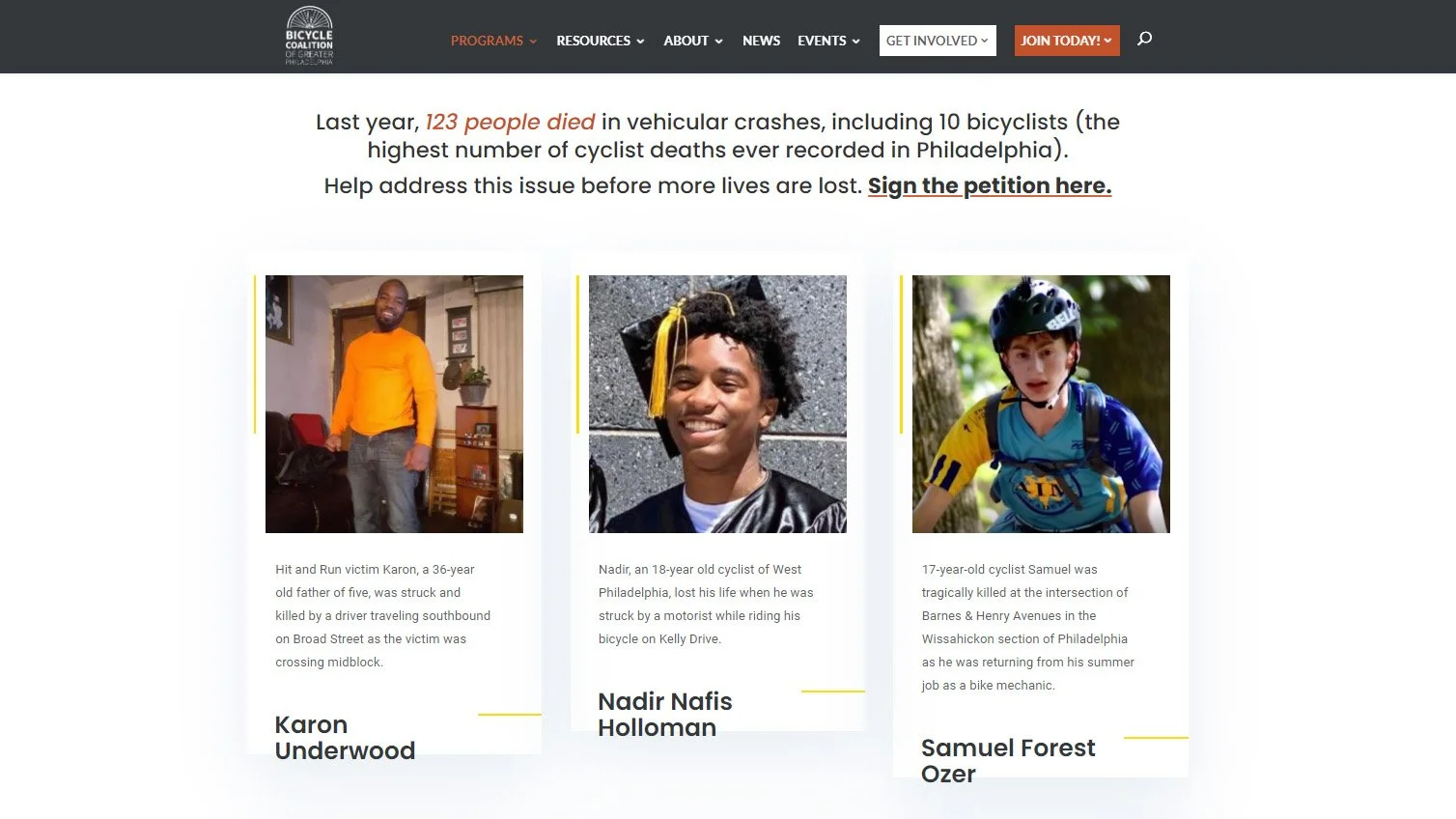Click the 123 people died highlighted text
1456x819 pixels.
pos(510,122)
